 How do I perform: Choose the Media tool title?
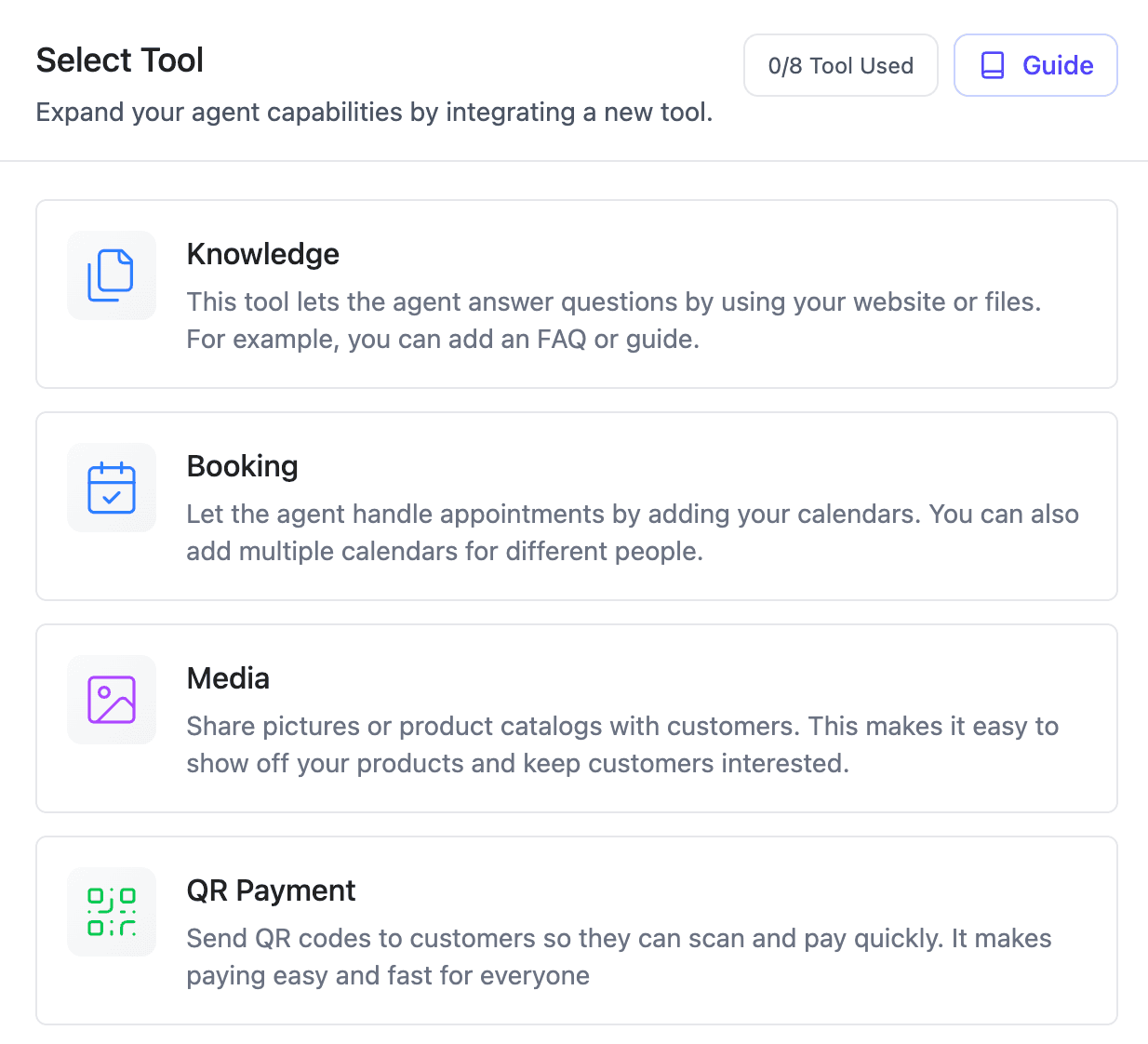[x=228, y=678]
